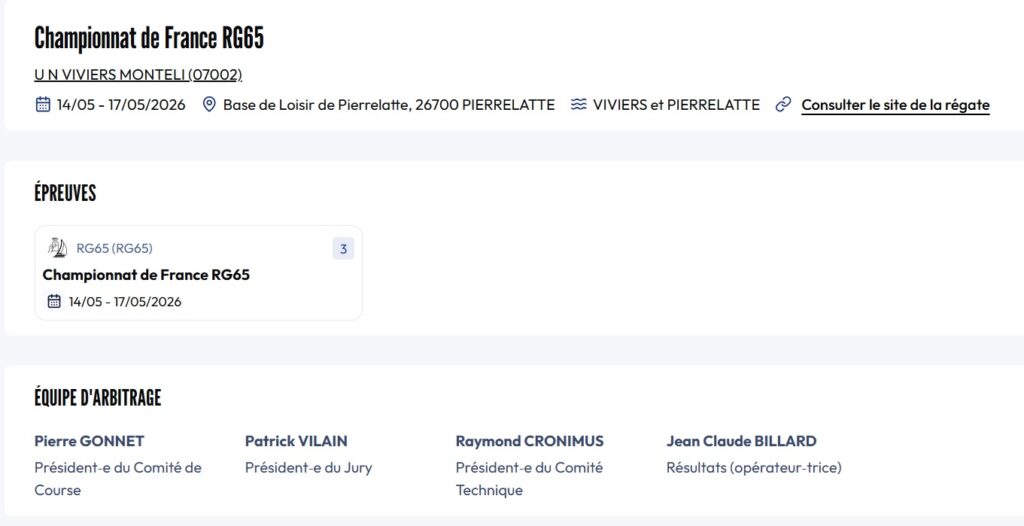Click the sailboat icon in the RG65 card
Image resolution: width=1024 pixels, height=526 pixels.
(x=58, y=248)
